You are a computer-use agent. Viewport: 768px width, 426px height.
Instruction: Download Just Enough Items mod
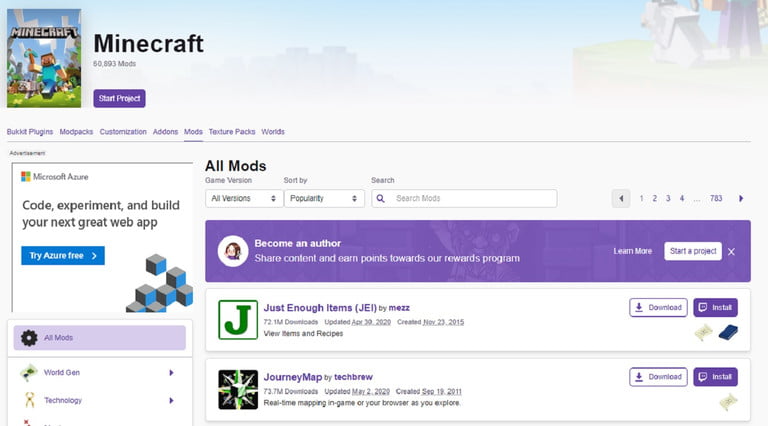point(658,308)
